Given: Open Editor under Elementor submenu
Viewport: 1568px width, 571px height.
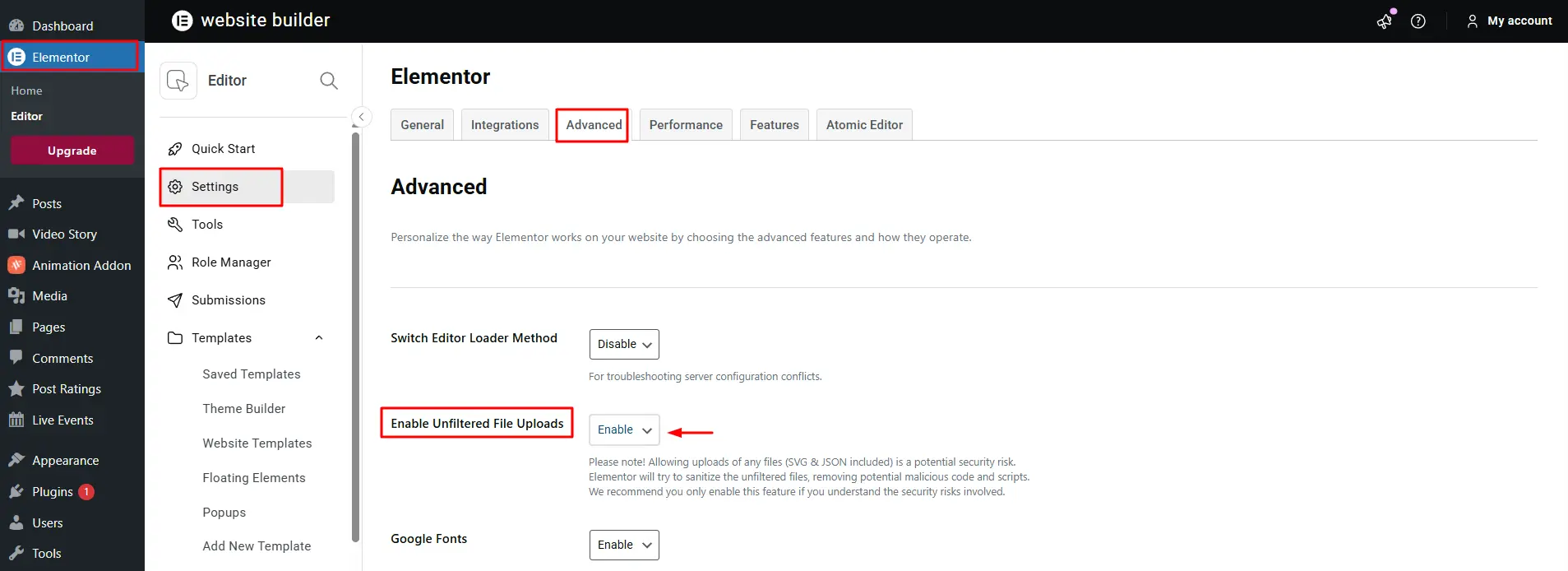Looking at the screenshot, I should tap(26, 116).
